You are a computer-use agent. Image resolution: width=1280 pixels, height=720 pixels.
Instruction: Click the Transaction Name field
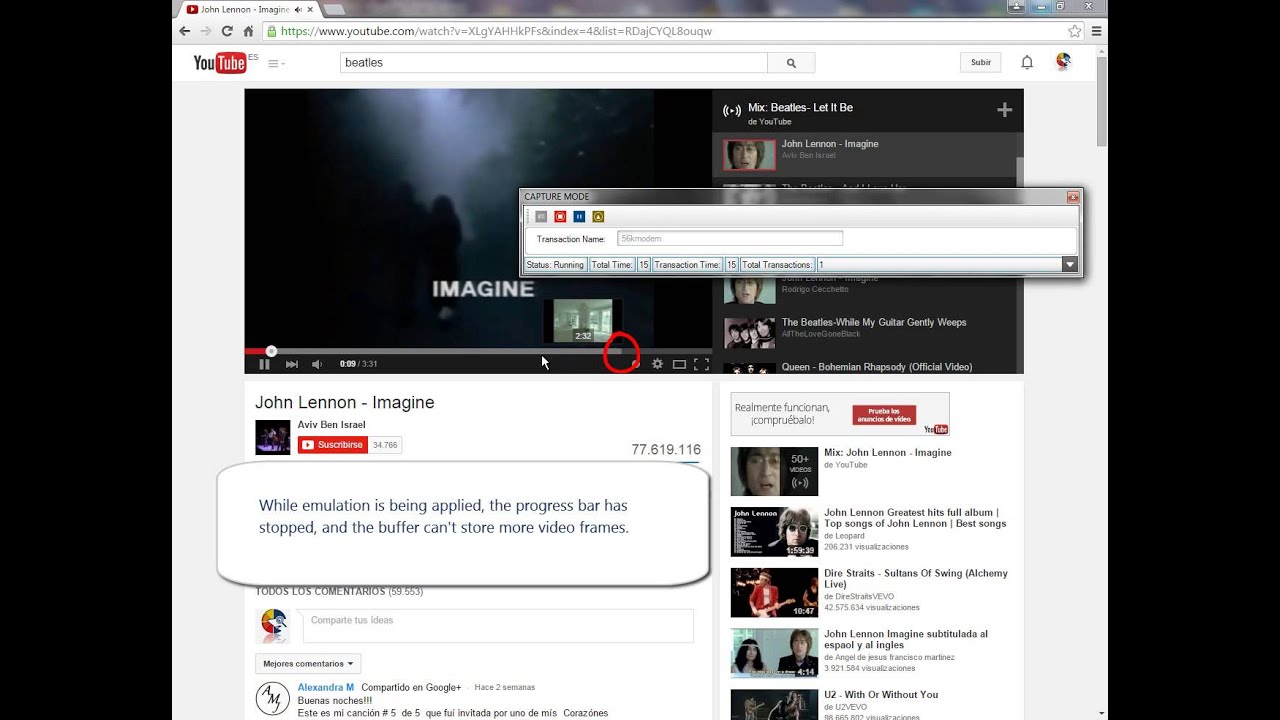point(730,239)
